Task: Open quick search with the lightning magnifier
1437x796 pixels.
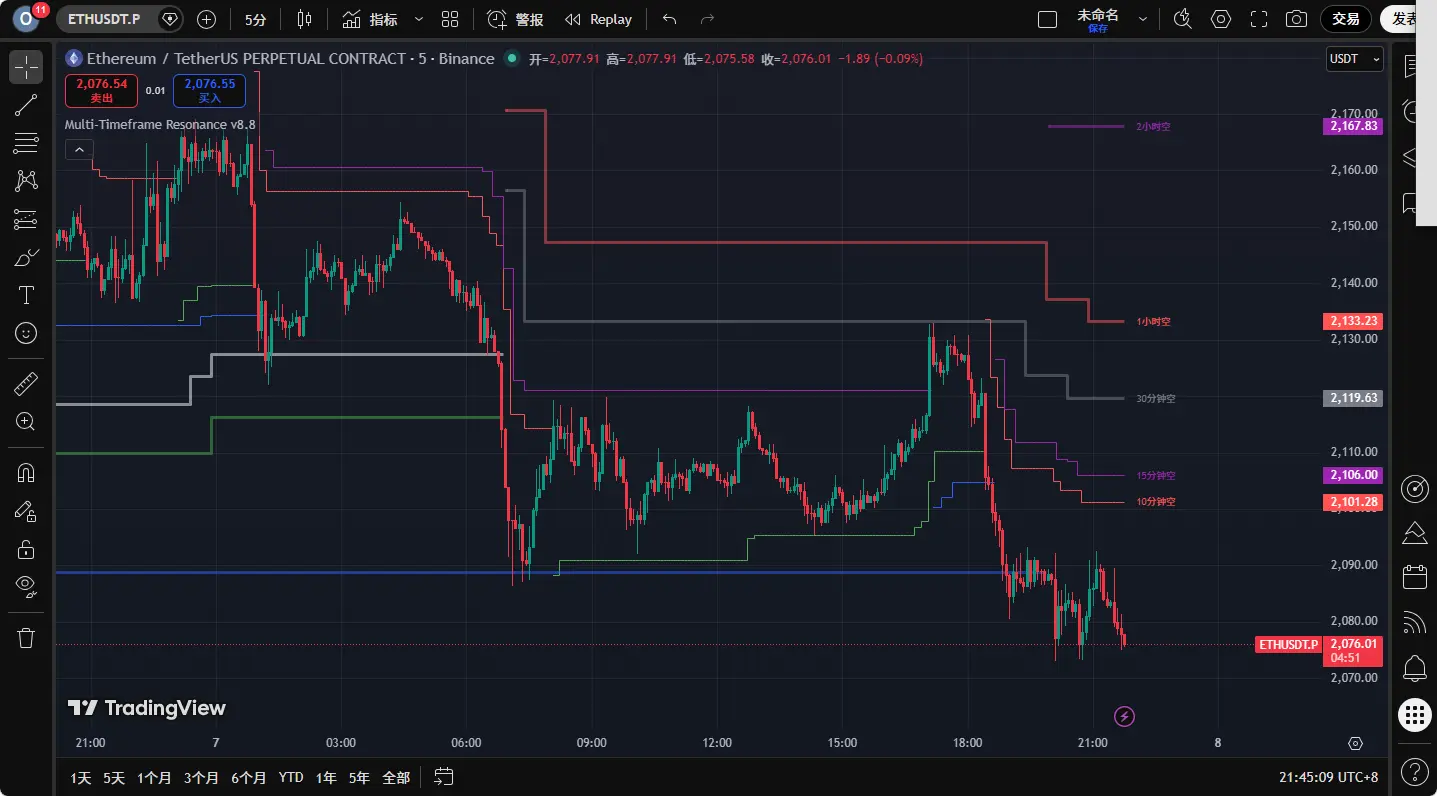Action: [1183, 19]
